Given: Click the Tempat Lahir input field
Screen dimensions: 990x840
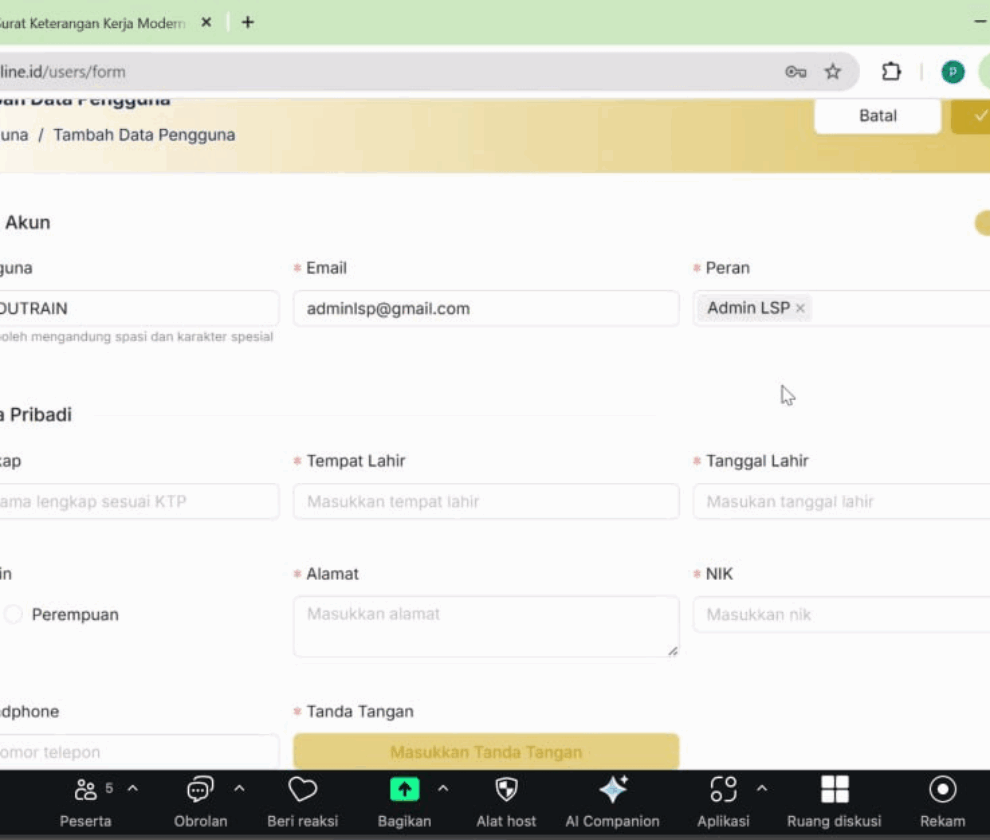Looking at the screenshot, I should [486, 502].
